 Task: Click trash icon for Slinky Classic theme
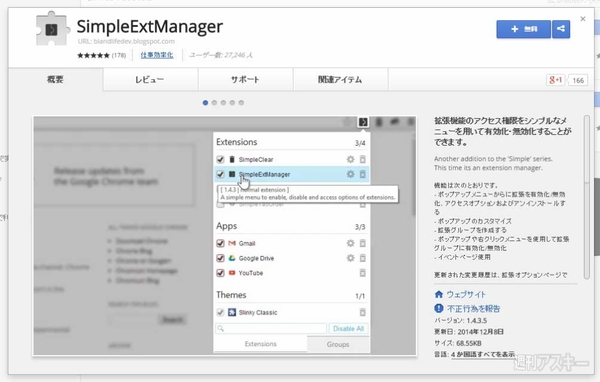(363, 312)
